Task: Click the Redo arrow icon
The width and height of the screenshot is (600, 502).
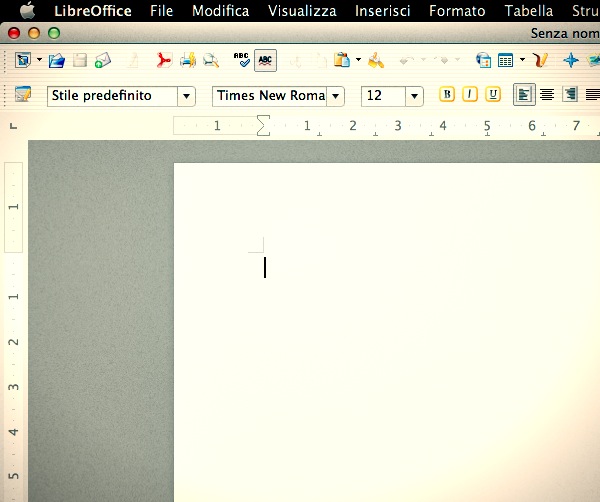Action: pyautogui.click(x=442, y=60)
